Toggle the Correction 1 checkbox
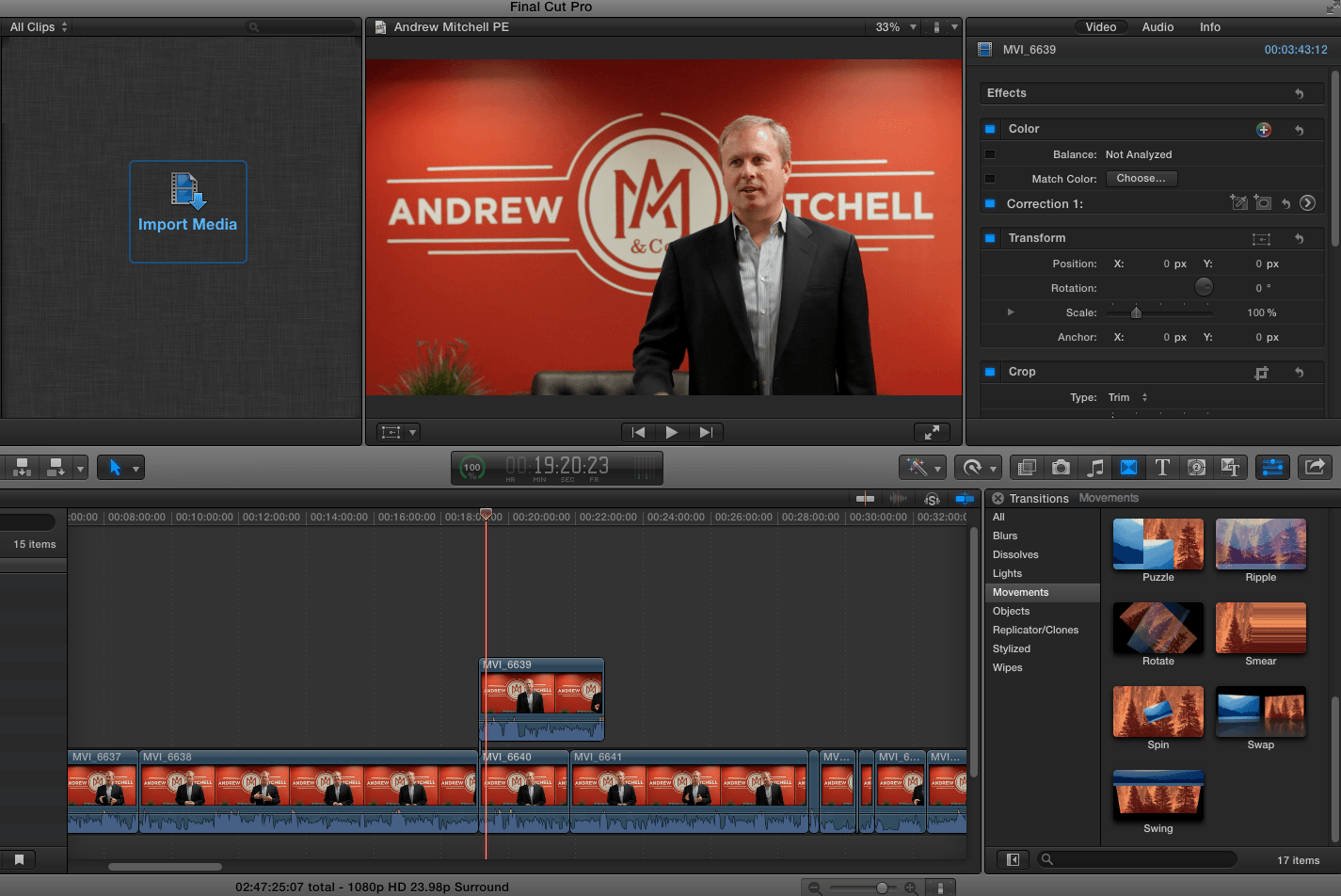This screenshot has width=1341, height=896. 990,203
